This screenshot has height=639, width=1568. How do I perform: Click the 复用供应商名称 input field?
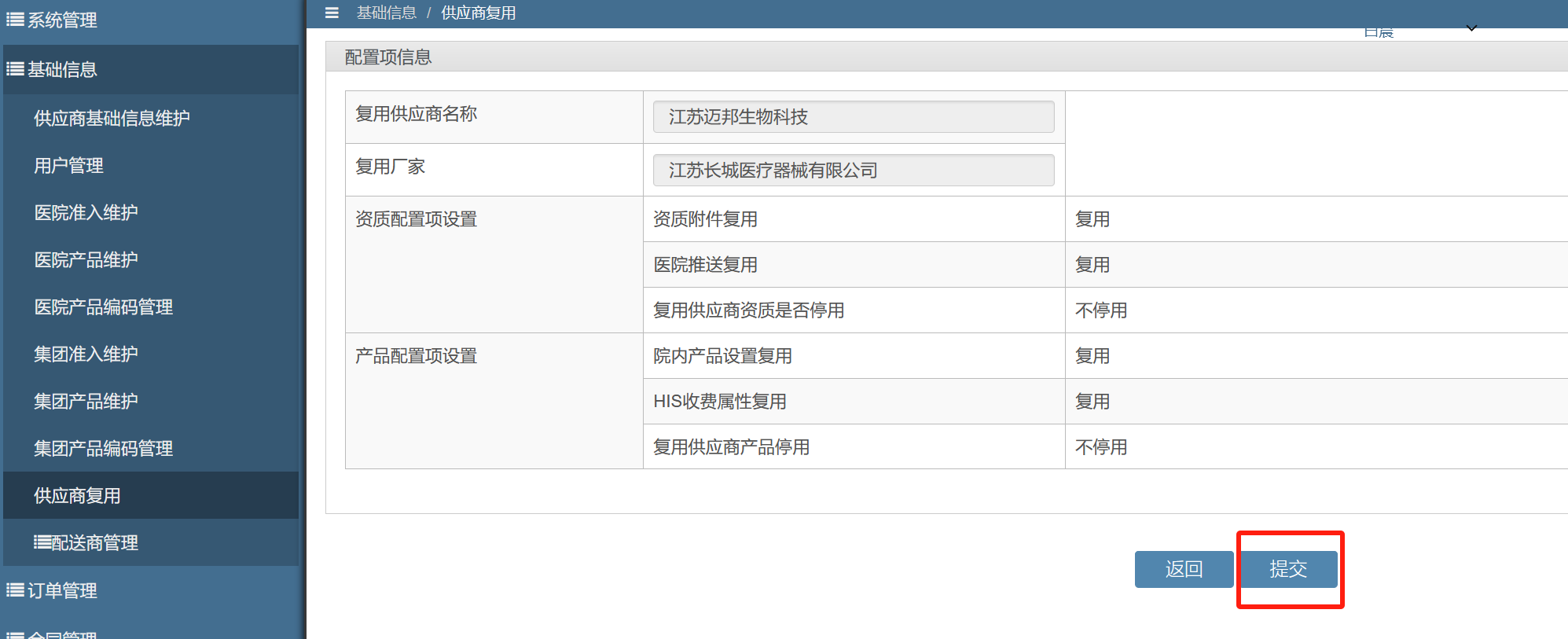click(854, 117)
